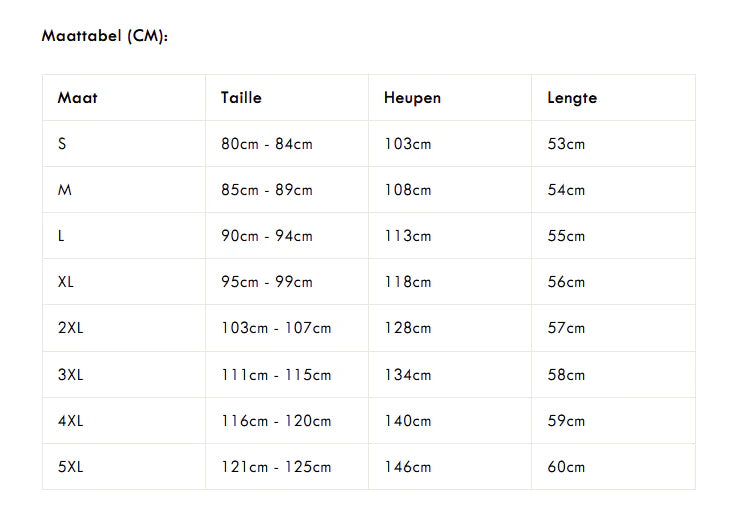Image resolution: width=743 pixels, height=513 pixels.
Task: Click the 108cm hips cell
Action: (x=407, y=190)
